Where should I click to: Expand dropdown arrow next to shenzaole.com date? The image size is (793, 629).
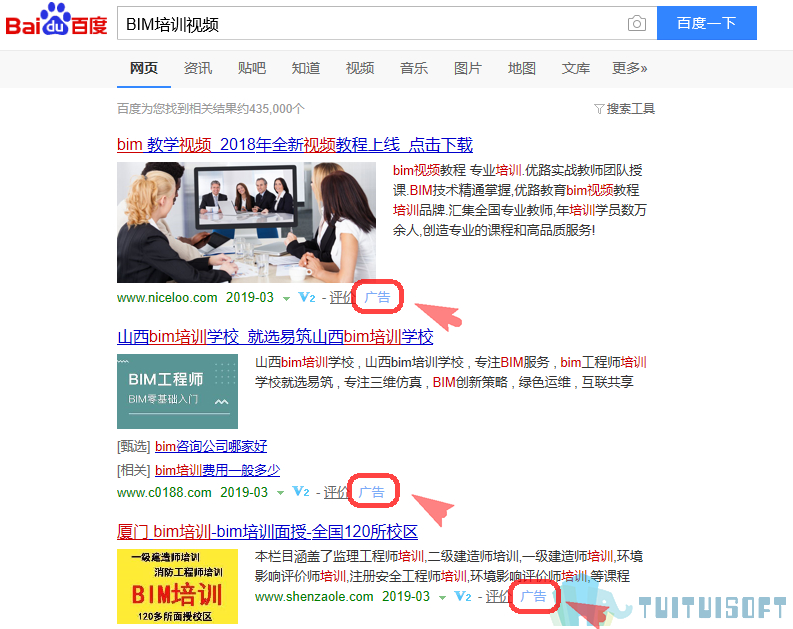[x=443, y=598]
